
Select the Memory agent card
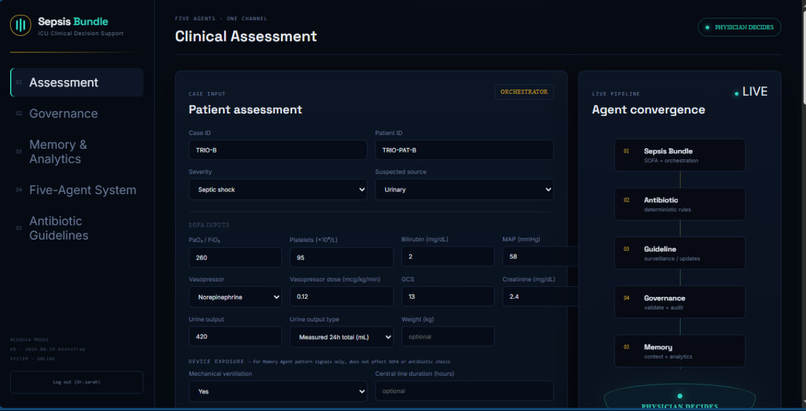(680, 351)
